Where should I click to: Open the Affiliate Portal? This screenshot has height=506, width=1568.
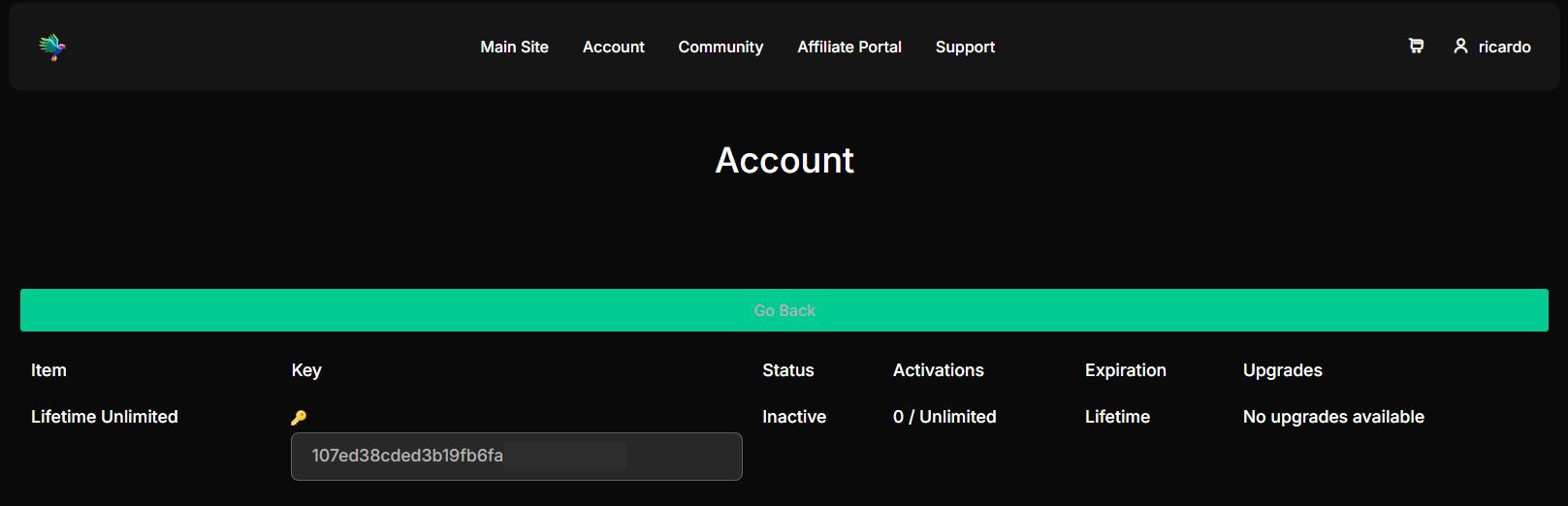[848, 47]
